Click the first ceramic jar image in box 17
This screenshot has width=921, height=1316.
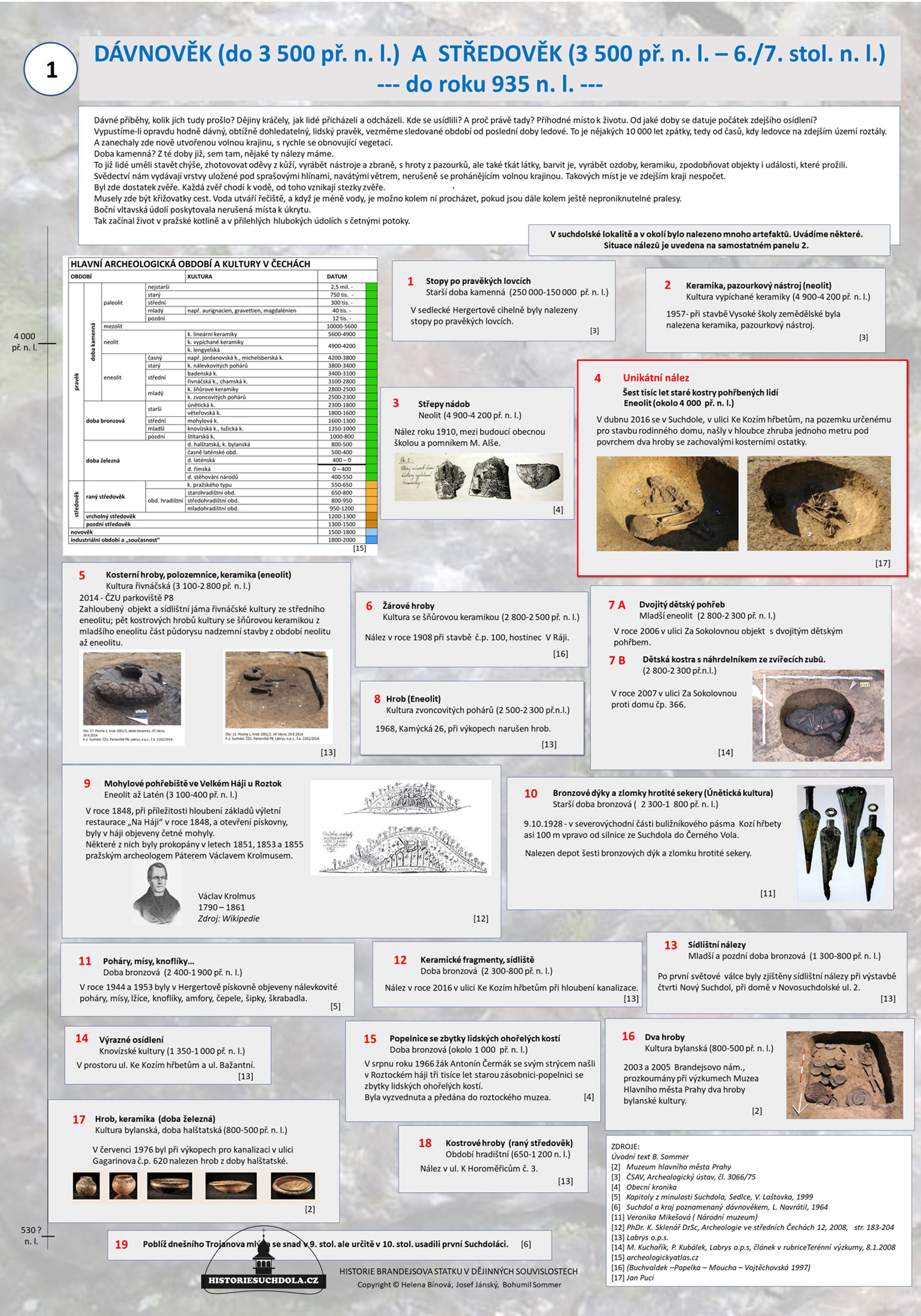87,1186
